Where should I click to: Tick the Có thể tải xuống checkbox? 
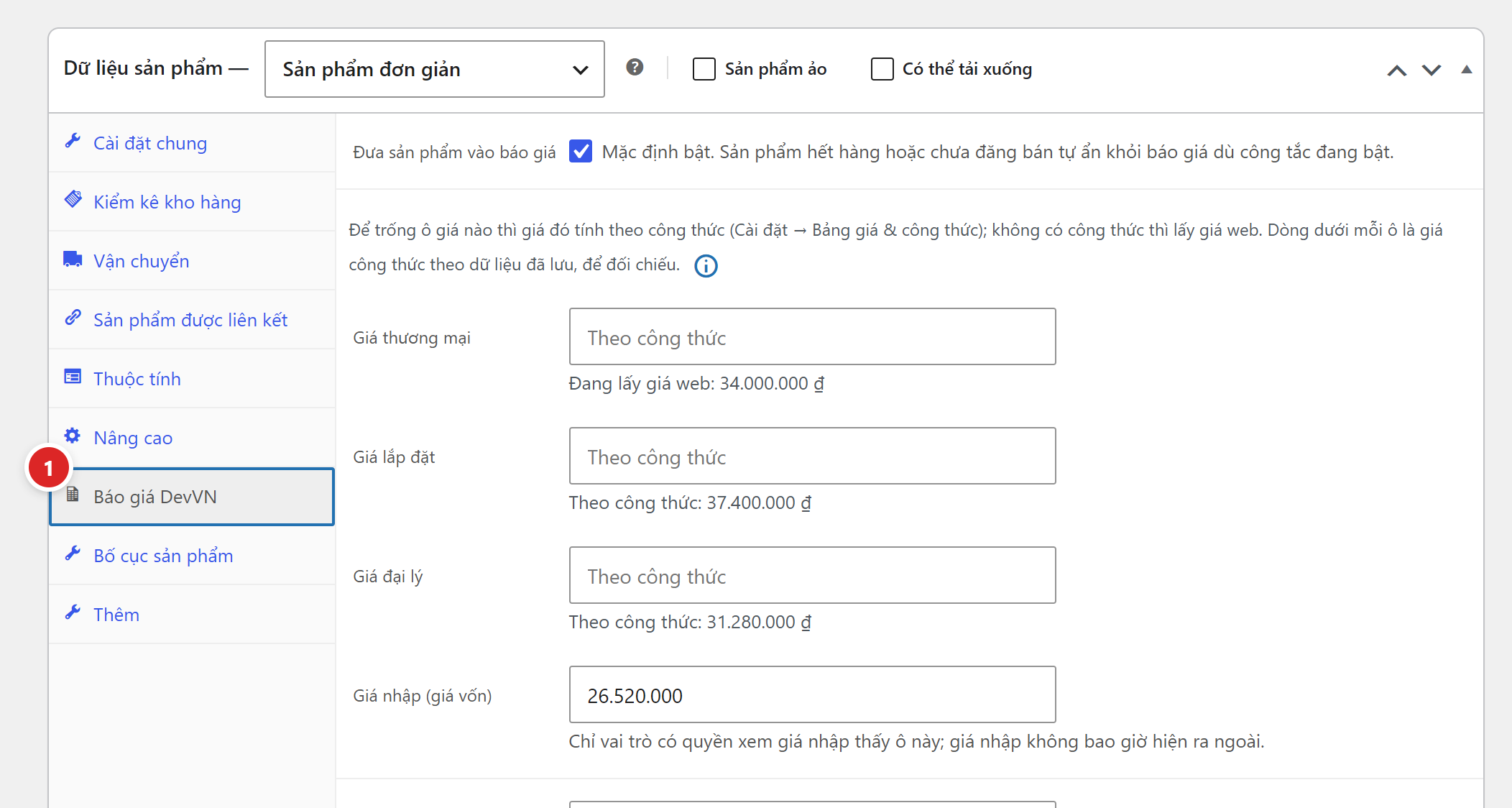(x=882, y=69)
